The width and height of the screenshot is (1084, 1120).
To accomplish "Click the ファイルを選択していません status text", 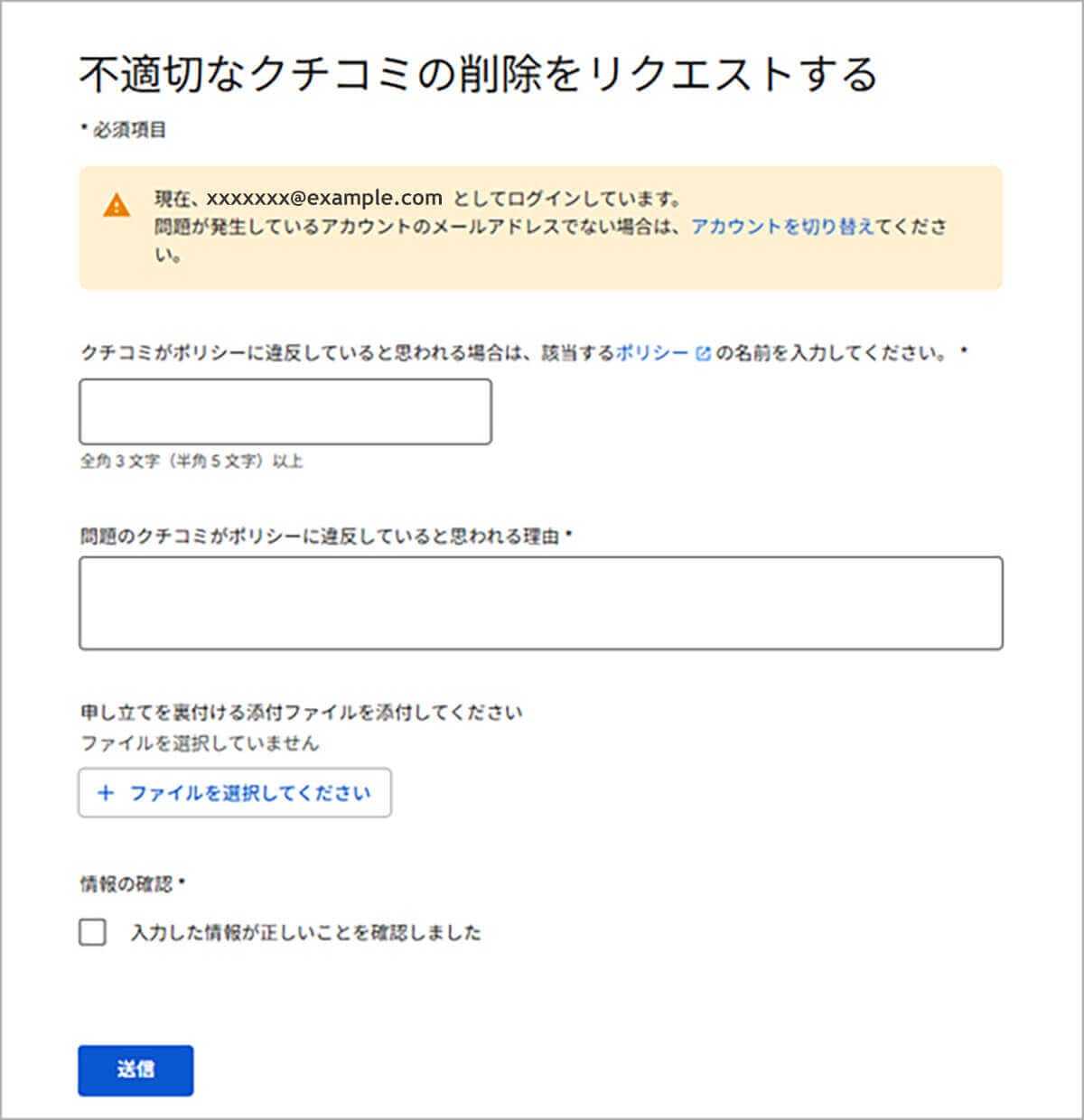I will click(200, 743).
